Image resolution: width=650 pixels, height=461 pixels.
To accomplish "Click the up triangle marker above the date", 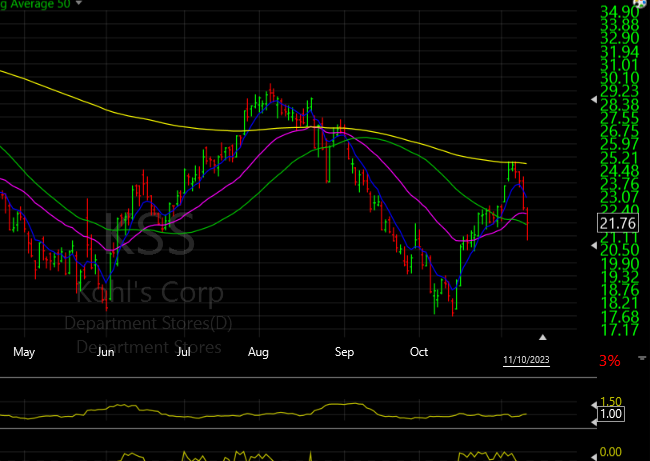I will (x=543, y=337).
